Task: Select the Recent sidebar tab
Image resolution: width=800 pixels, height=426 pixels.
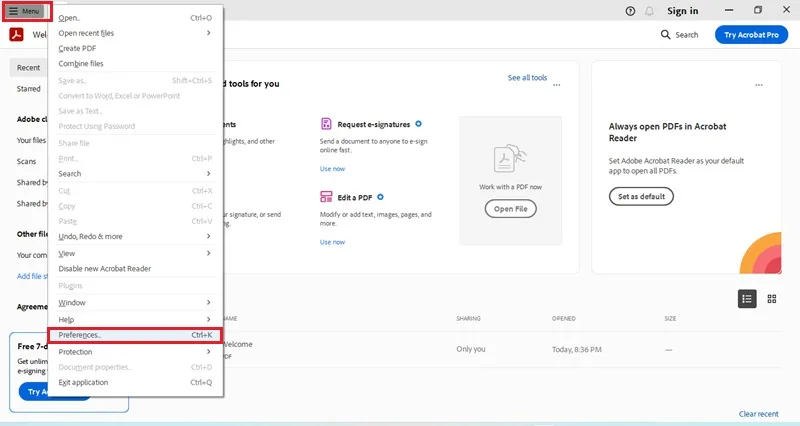Action: (x=28, y=67)
